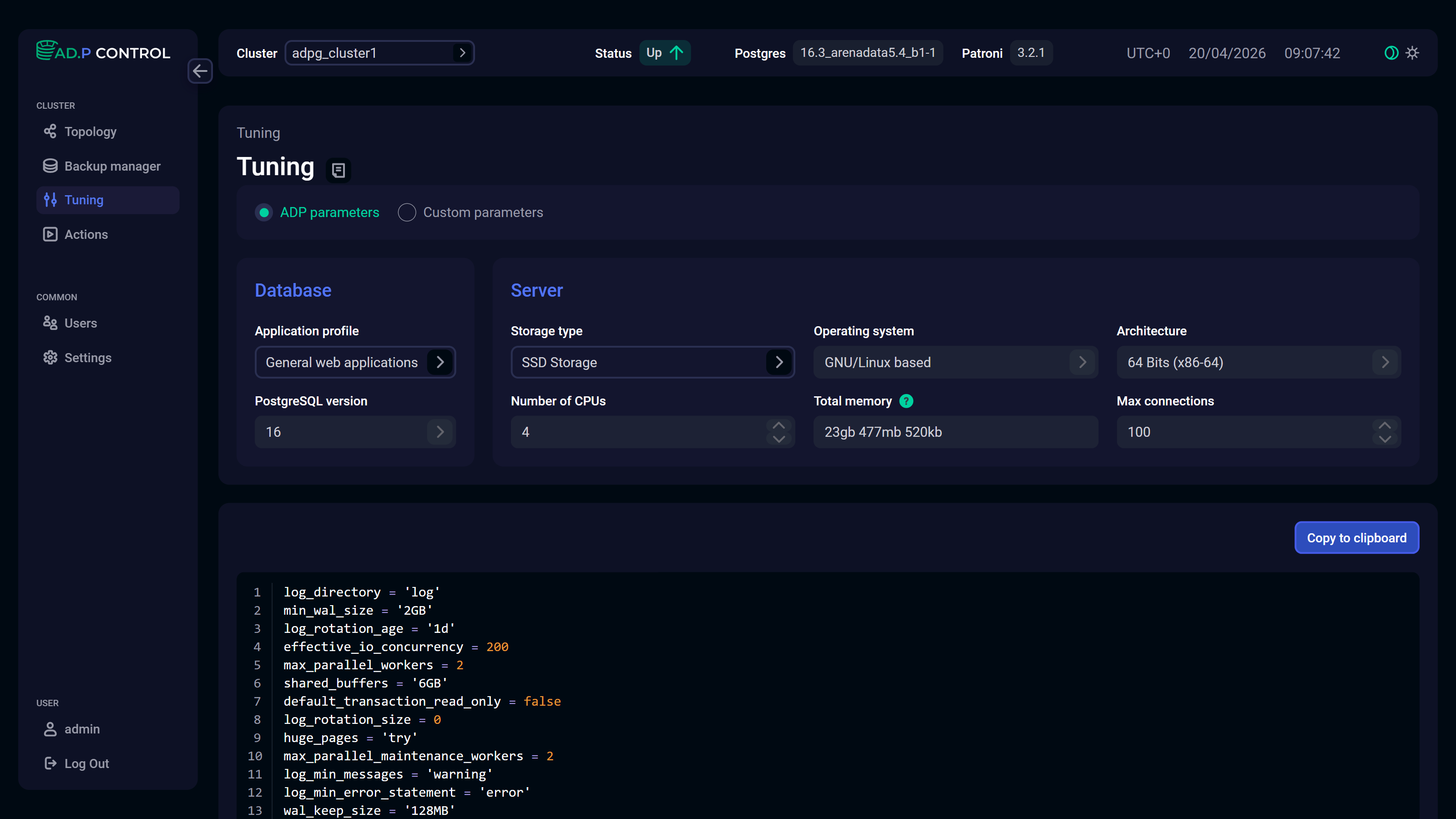
Task: Click the notes icon beside the Tuning title
Action: 338,170
